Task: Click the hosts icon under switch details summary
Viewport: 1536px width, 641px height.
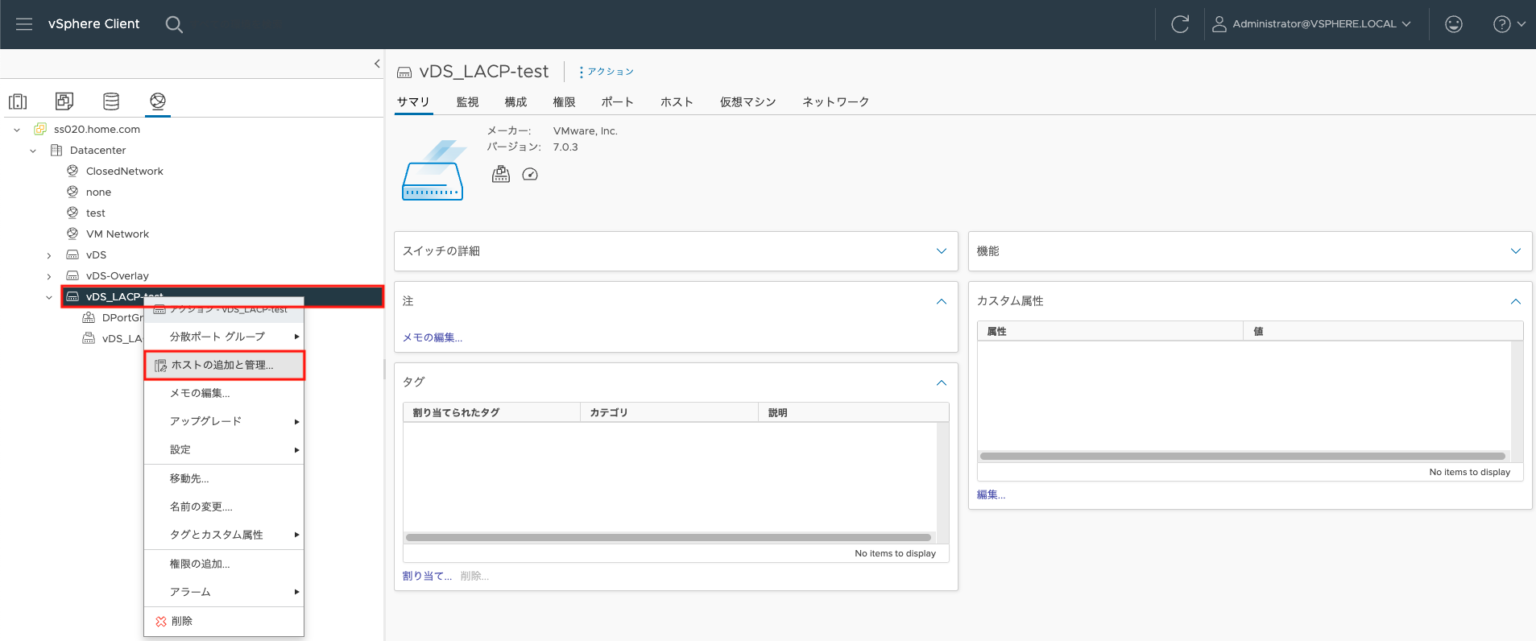Action: (501, 173)
